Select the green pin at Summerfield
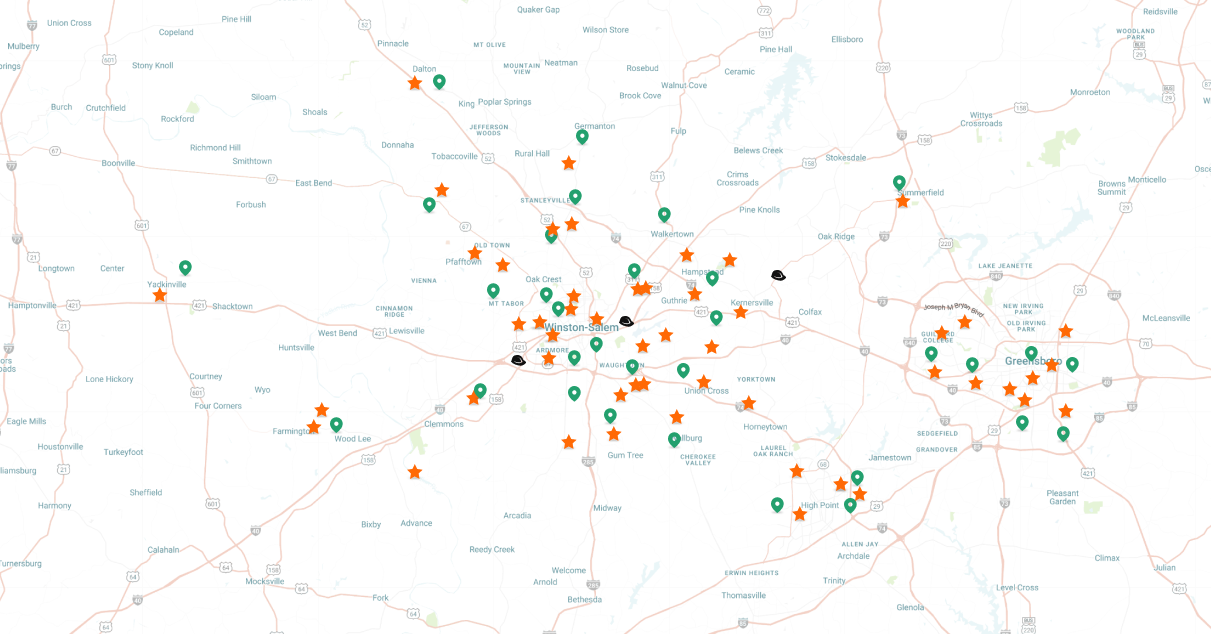This screenshot has height=634, width=1218. (899, 182)
